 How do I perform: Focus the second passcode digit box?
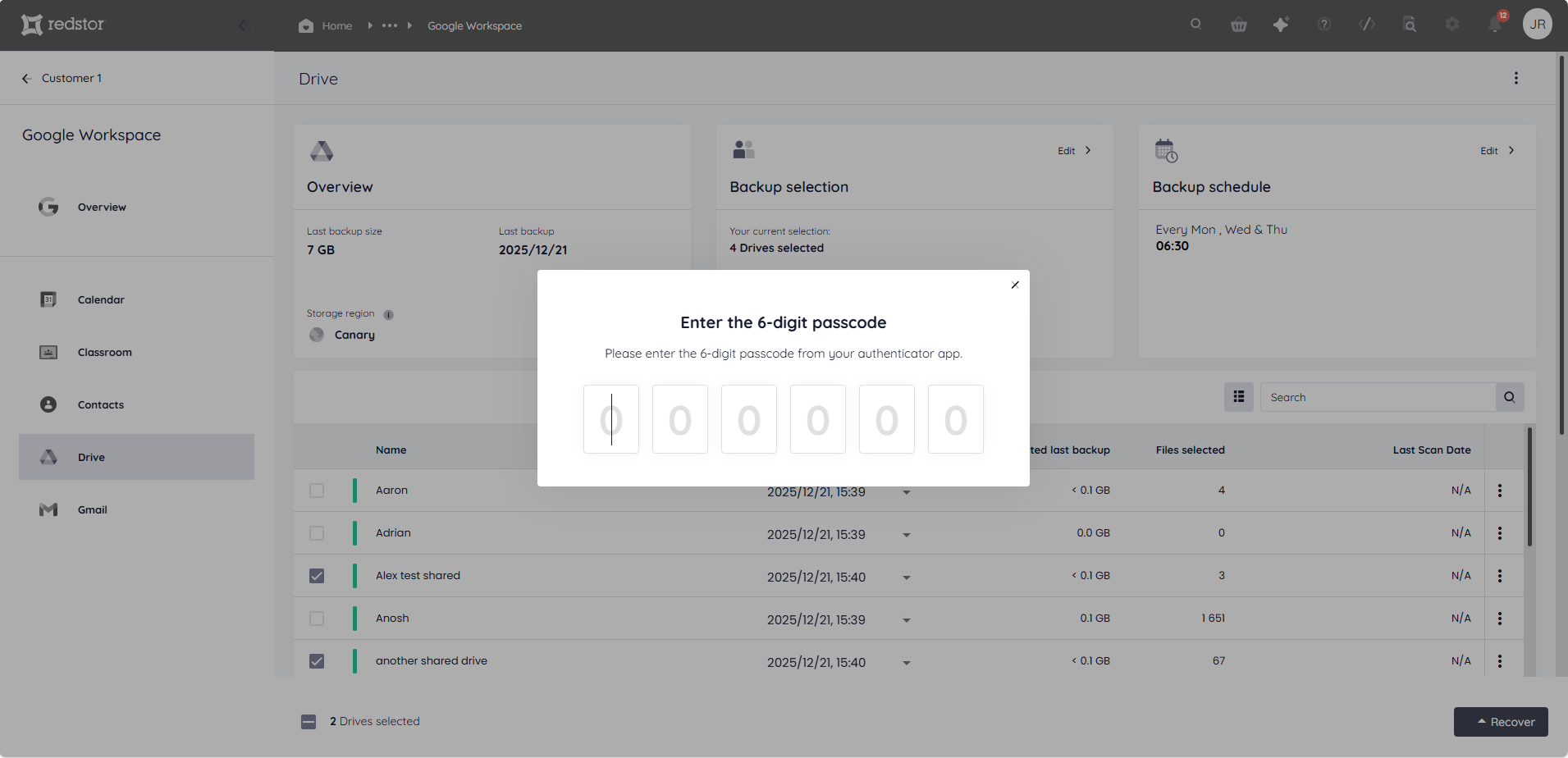tap(680, 419)
